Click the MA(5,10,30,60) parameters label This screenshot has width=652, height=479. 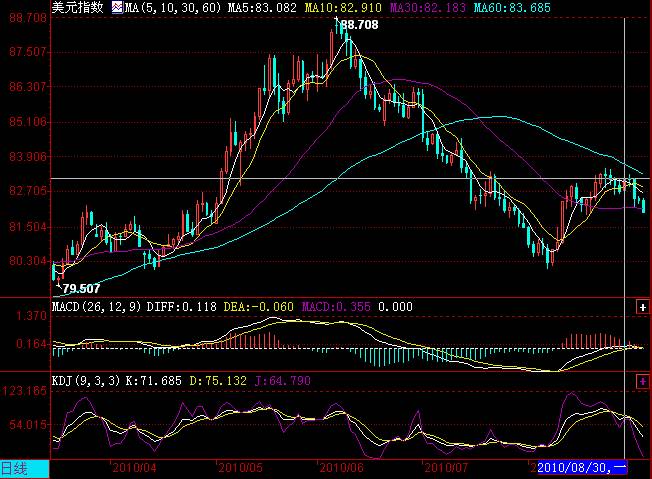173,8
